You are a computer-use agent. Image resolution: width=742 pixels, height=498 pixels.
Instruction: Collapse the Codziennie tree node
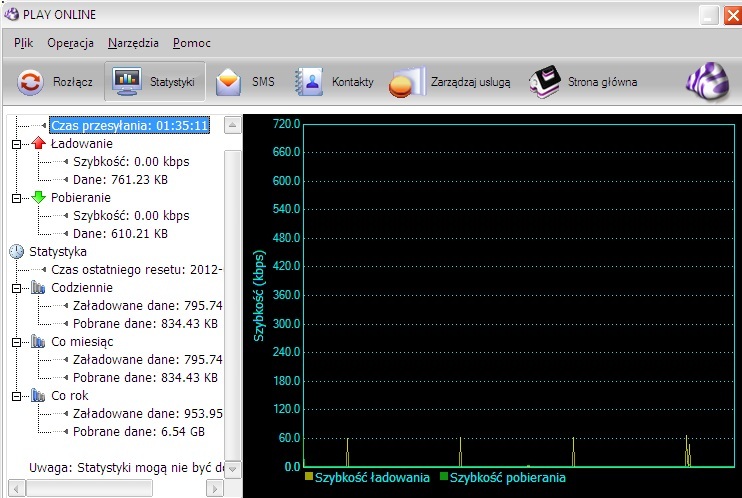[16, 288]
